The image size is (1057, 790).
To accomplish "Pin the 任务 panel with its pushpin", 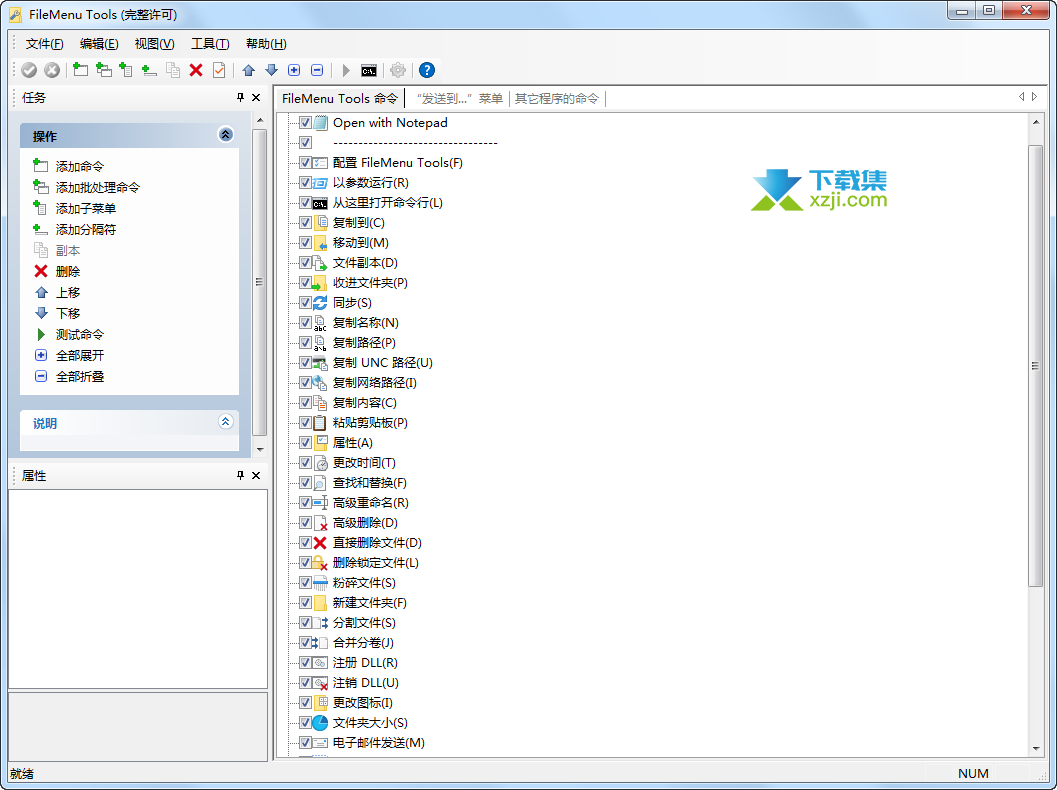I will 241,98.
